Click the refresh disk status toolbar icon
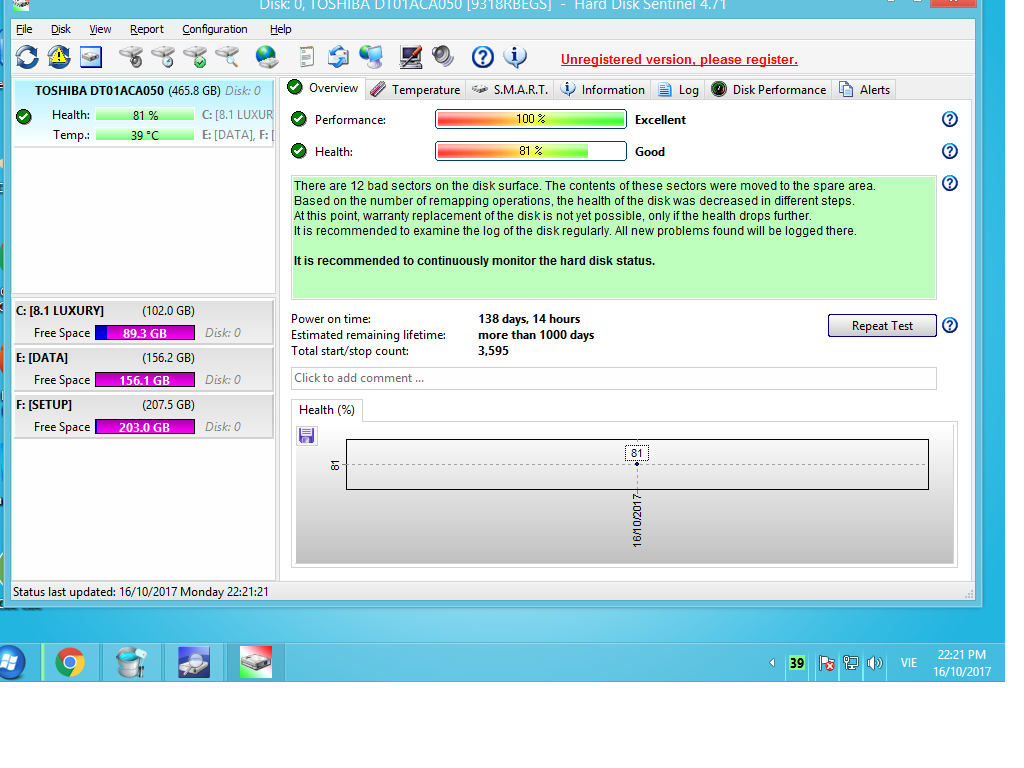This screenshot has width=1024, height=768. tap(27, 57)
